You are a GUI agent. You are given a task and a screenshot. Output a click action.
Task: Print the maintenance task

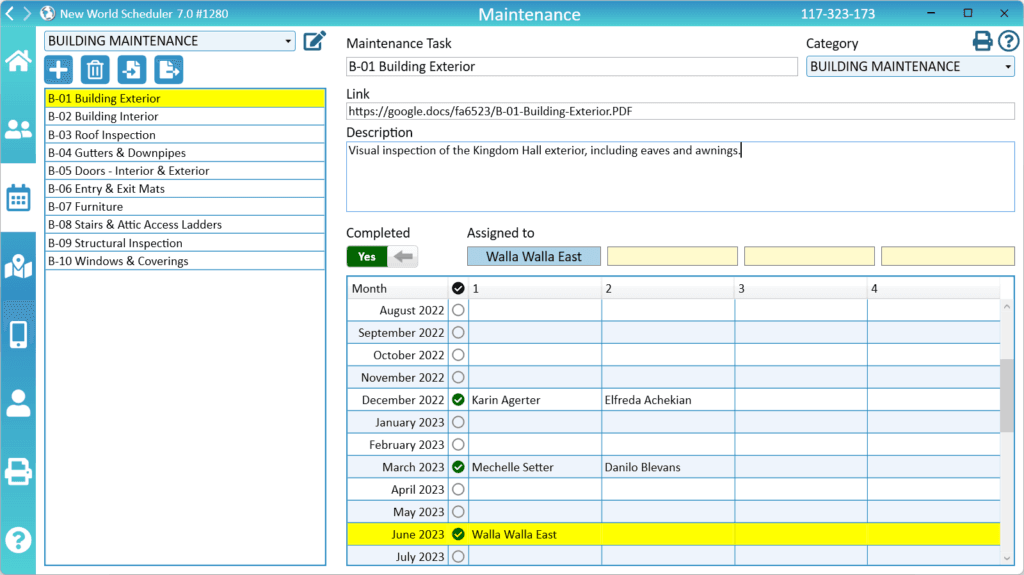coord(982,41)
